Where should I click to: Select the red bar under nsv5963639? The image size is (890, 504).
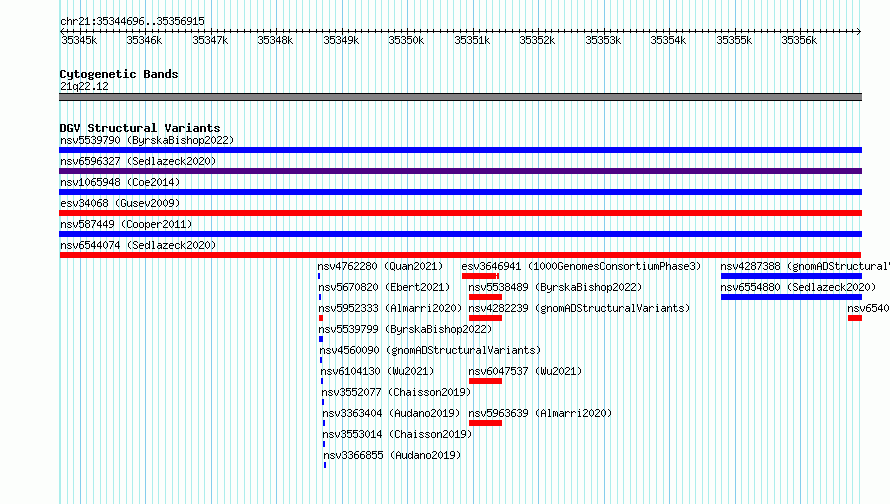pos(485,423)
